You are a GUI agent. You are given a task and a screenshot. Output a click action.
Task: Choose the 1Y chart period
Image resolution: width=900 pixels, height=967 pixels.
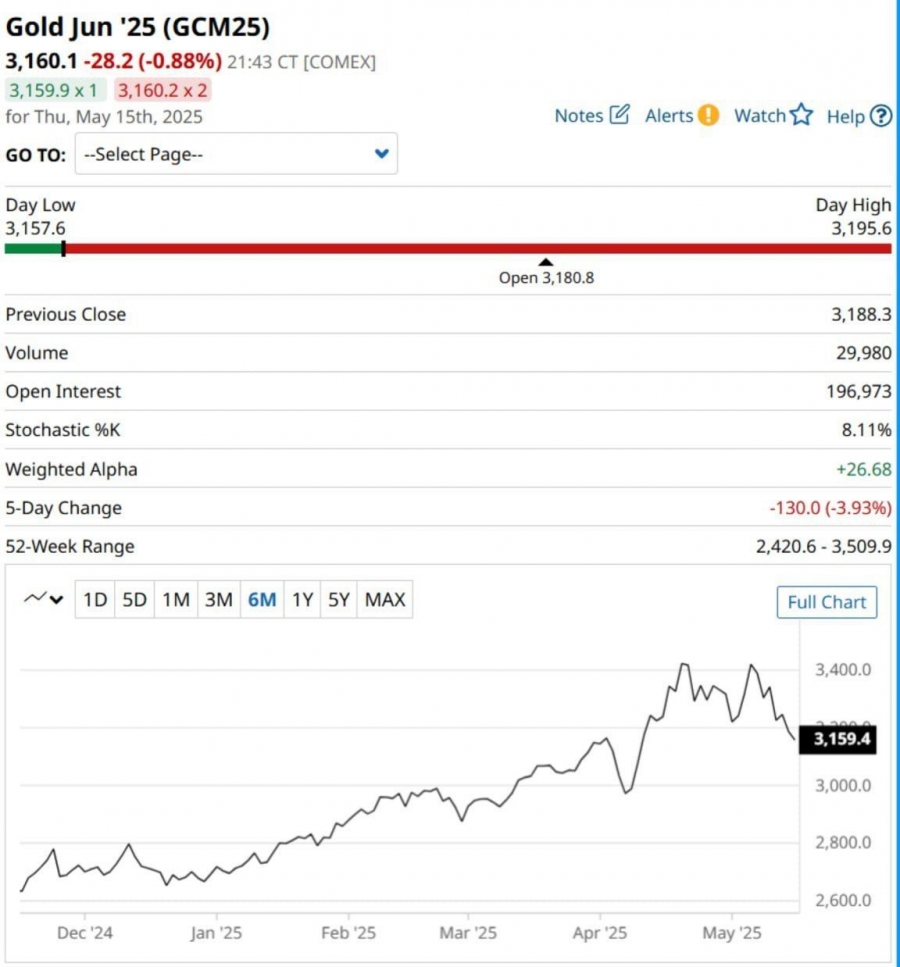coord(302,599)
